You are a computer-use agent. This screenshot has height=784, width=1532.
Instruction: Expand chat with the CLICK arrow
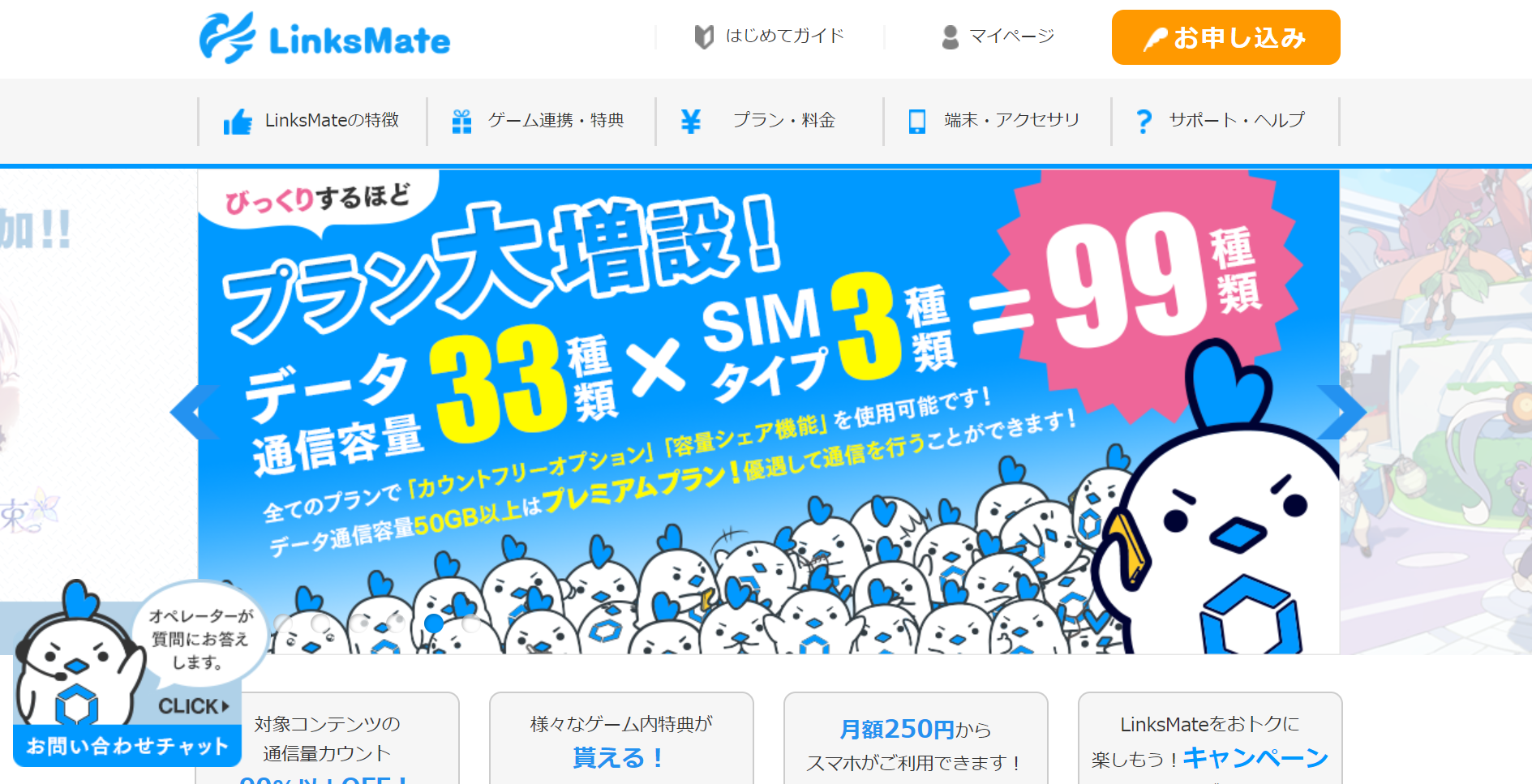coord(194,706)
